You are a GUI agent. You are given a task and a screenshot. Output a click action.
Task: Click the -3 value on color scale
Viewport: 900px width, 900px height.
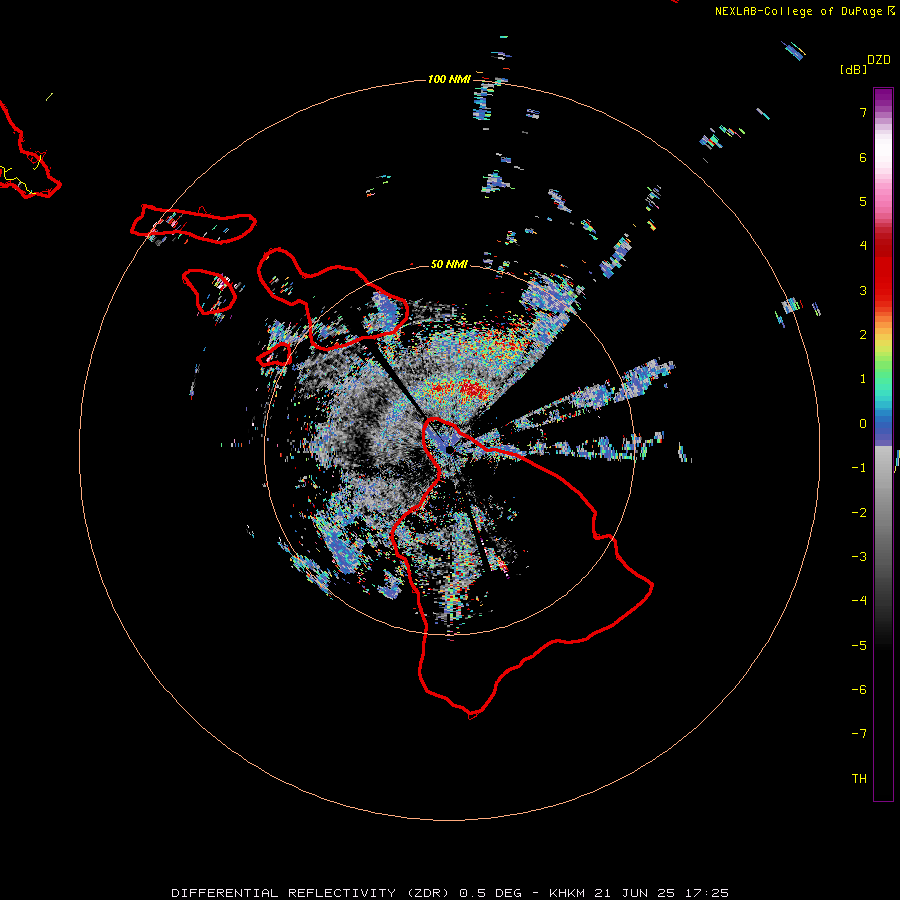click(x=859, y=557)
